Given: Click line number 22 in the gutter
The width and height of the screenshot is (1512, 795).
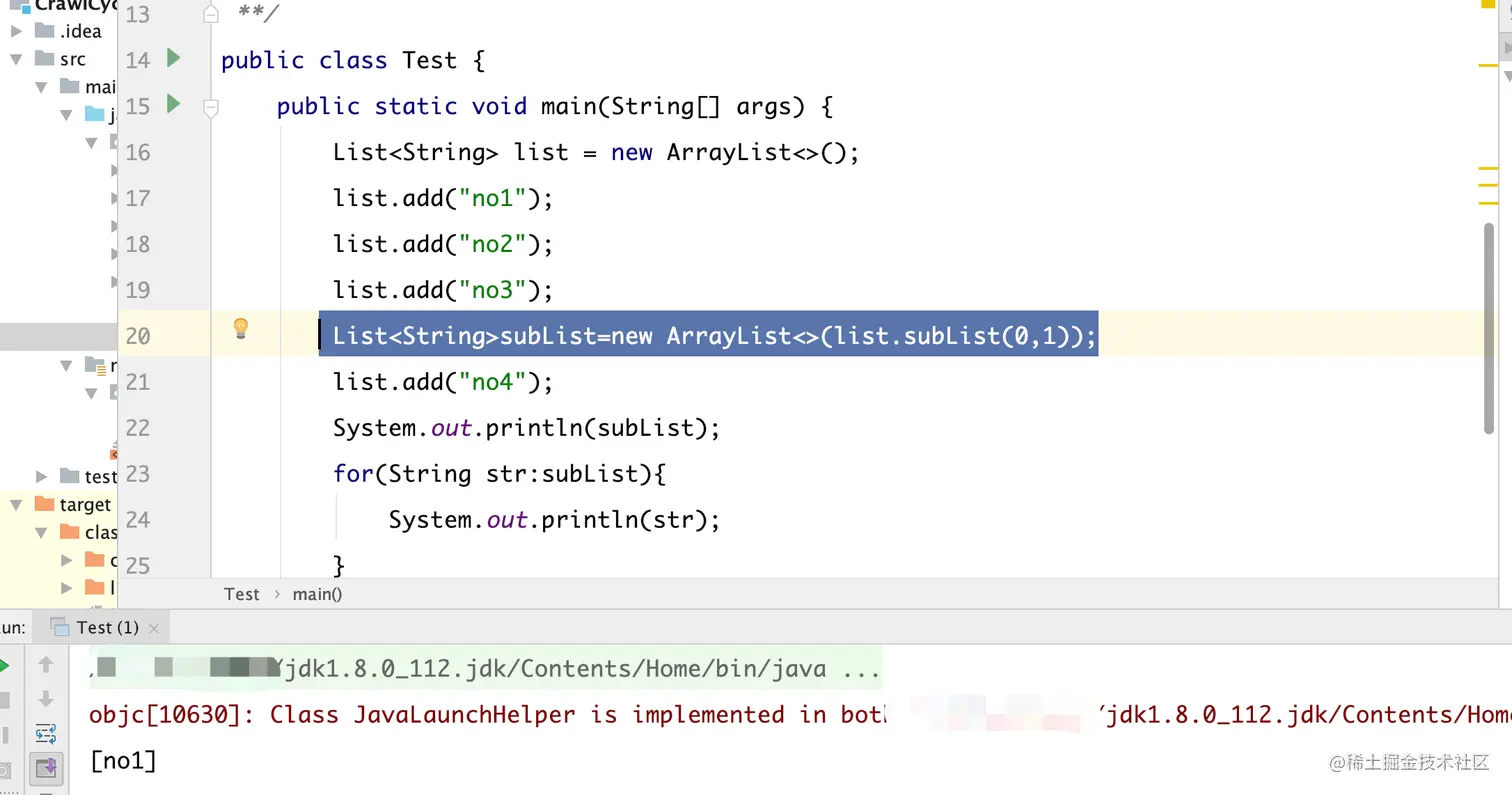Looking at the screenshot, I should (138, 428).
